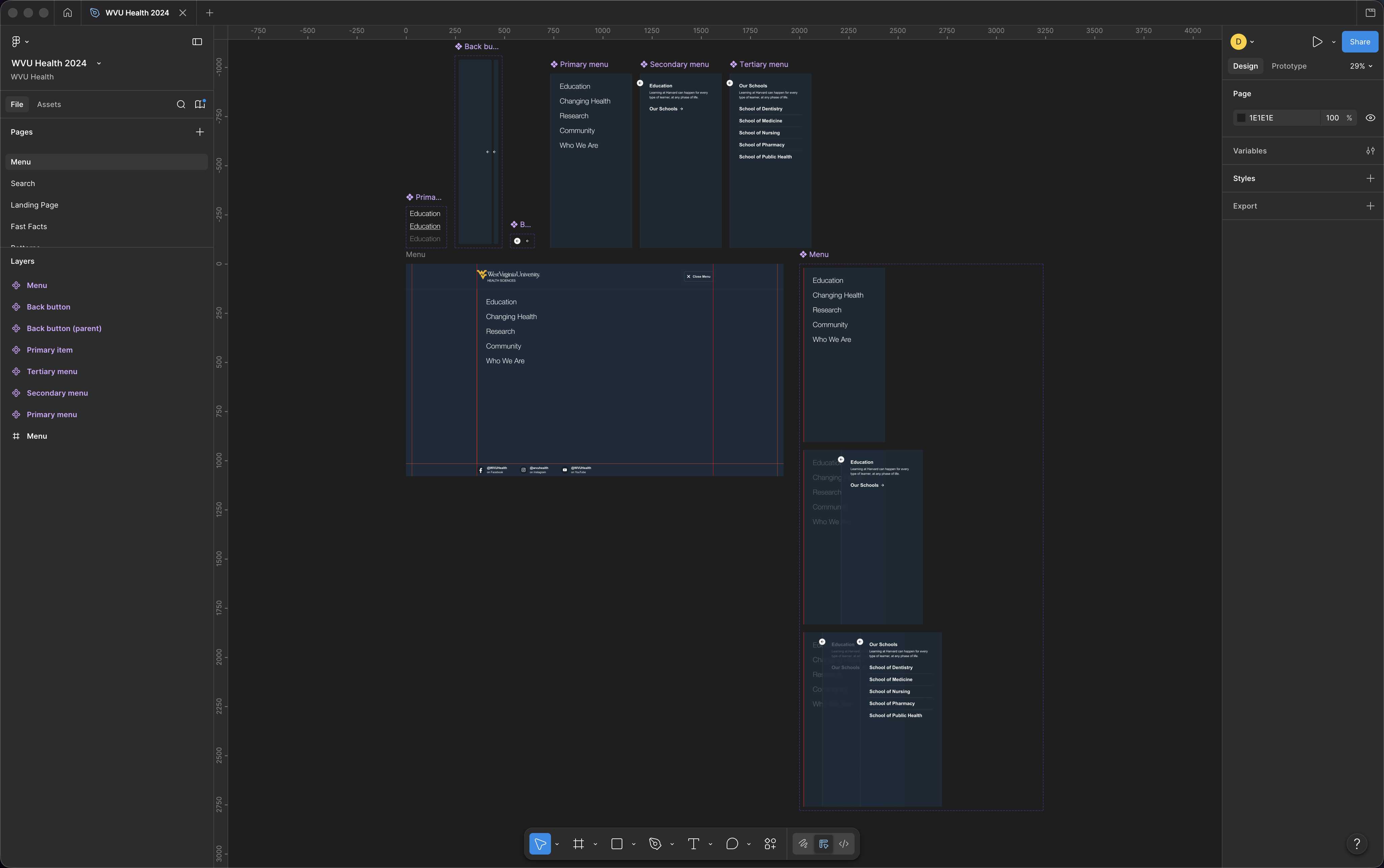Enable Dev Mode code toggle
The image size is (1384, 868).
[x=843, y=844]
